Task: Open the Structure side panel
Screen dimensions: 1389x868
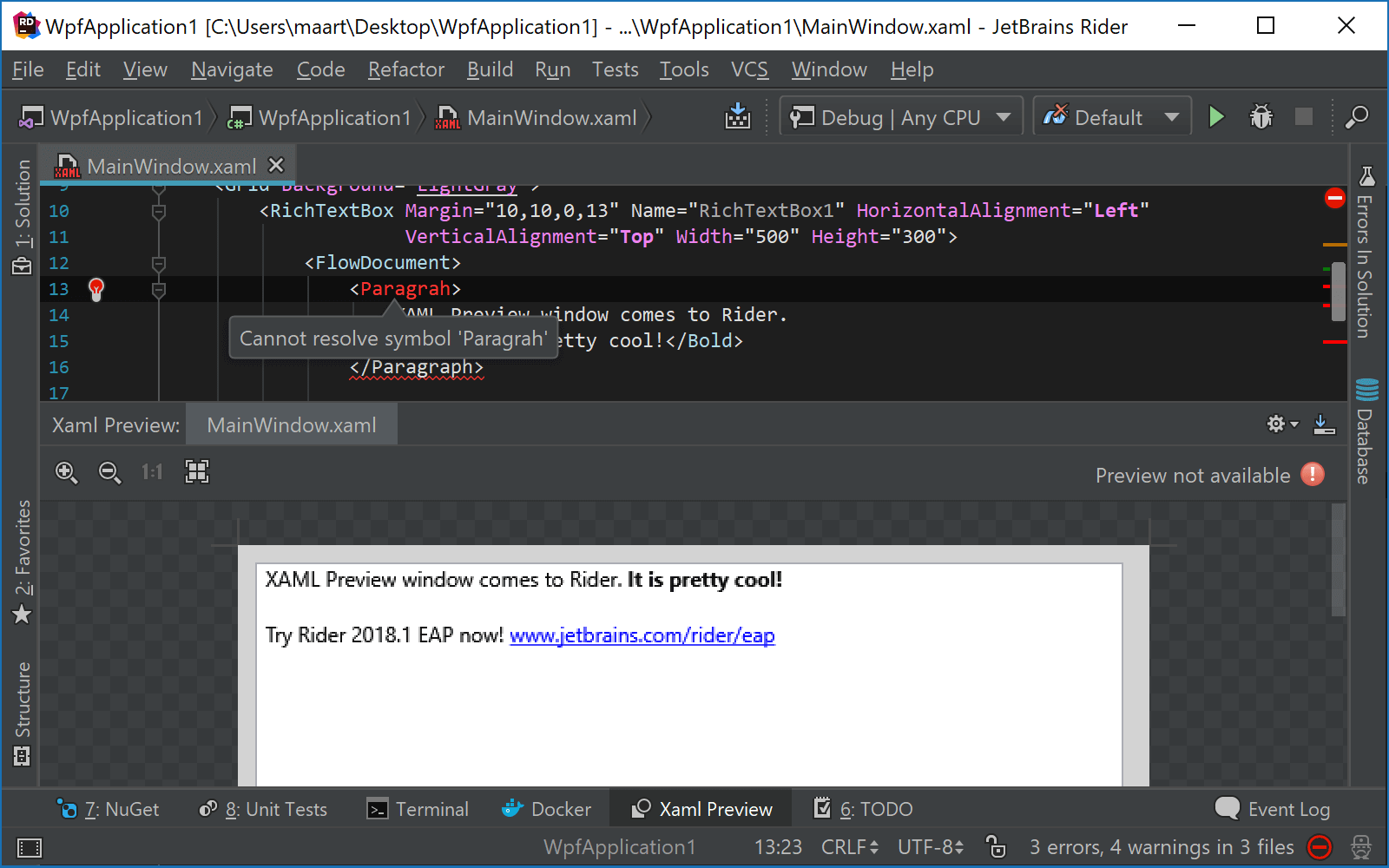Action: (22, 713)
